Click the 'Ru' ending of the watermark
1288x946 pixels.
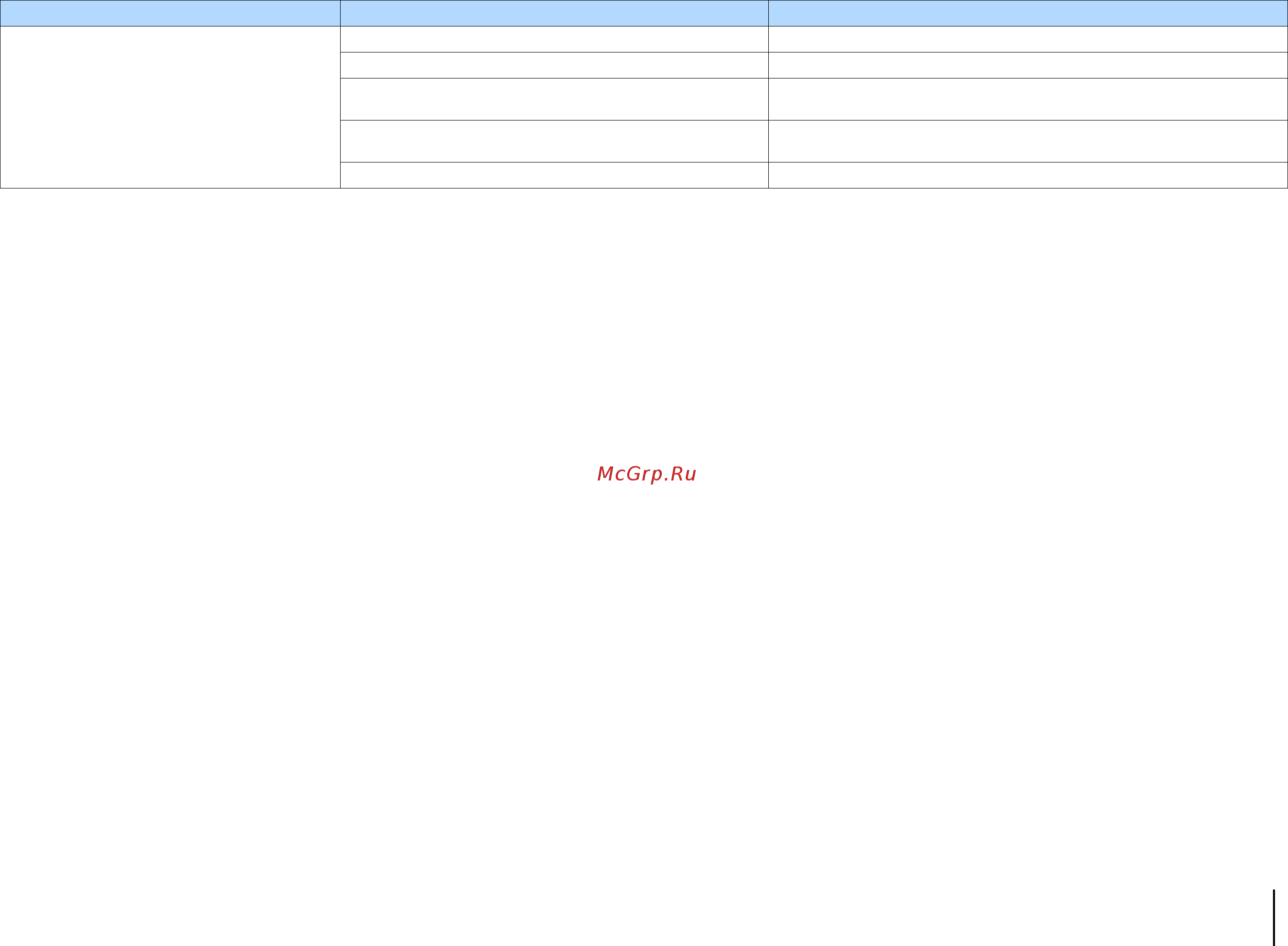(683, 474)
